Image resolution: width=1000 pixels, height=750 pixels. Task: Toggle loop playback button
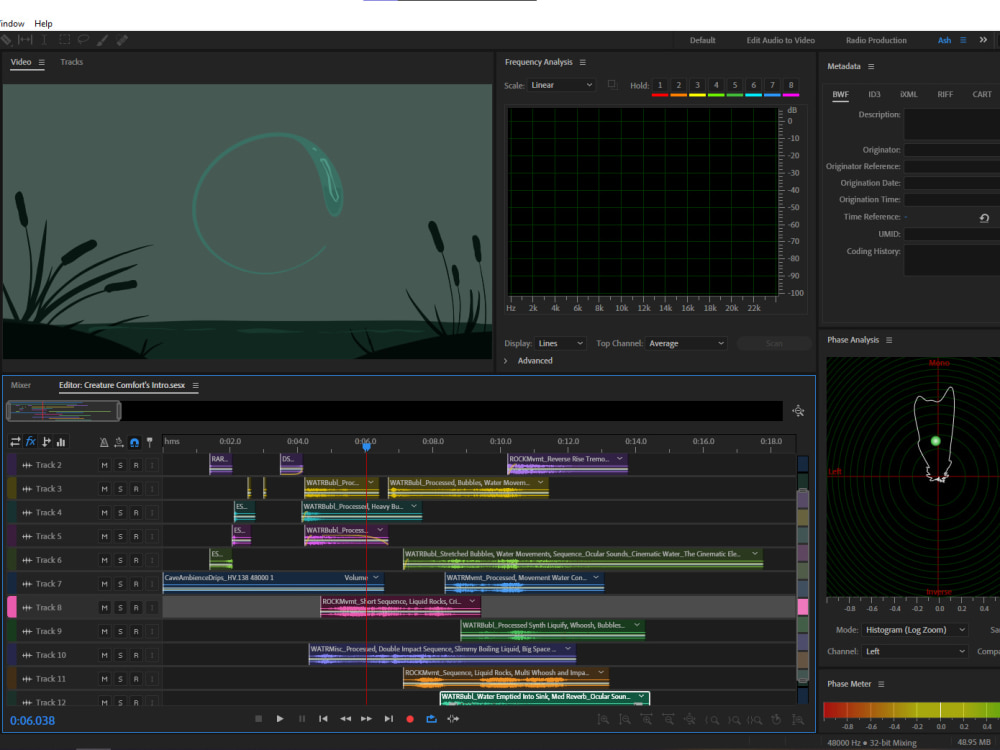tap(432, 719)
